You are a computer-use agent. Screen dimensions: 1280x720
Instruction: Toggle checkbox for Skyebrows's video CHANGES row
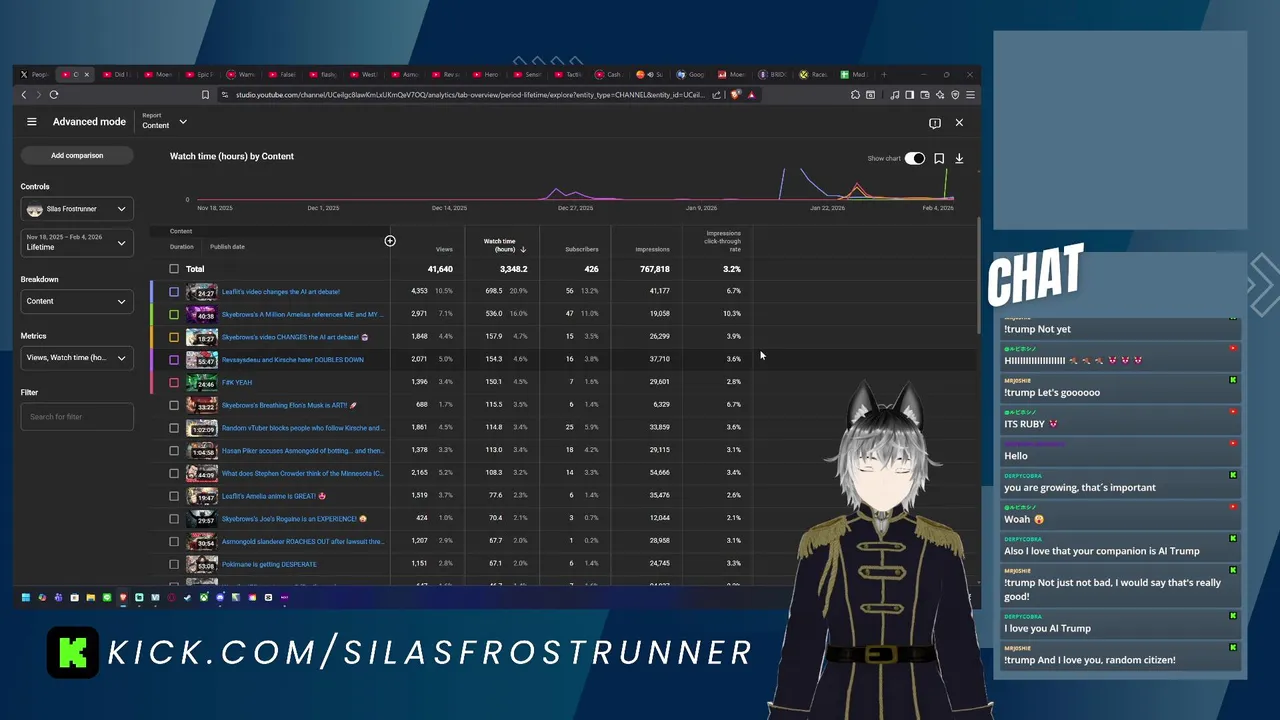tap(174, 337)
